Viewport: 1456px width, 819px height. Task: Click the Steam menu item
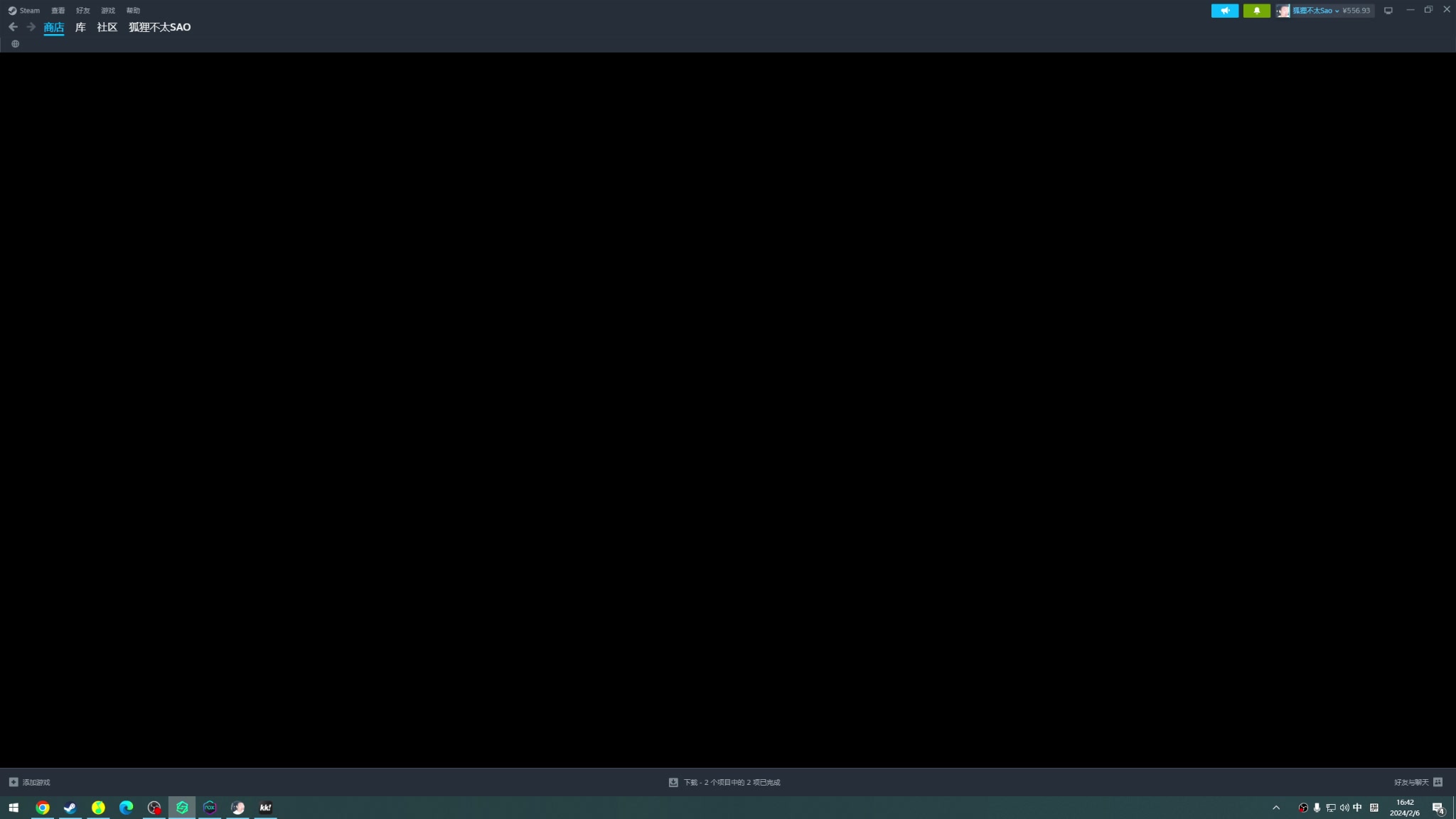click(x=29, y=10)
